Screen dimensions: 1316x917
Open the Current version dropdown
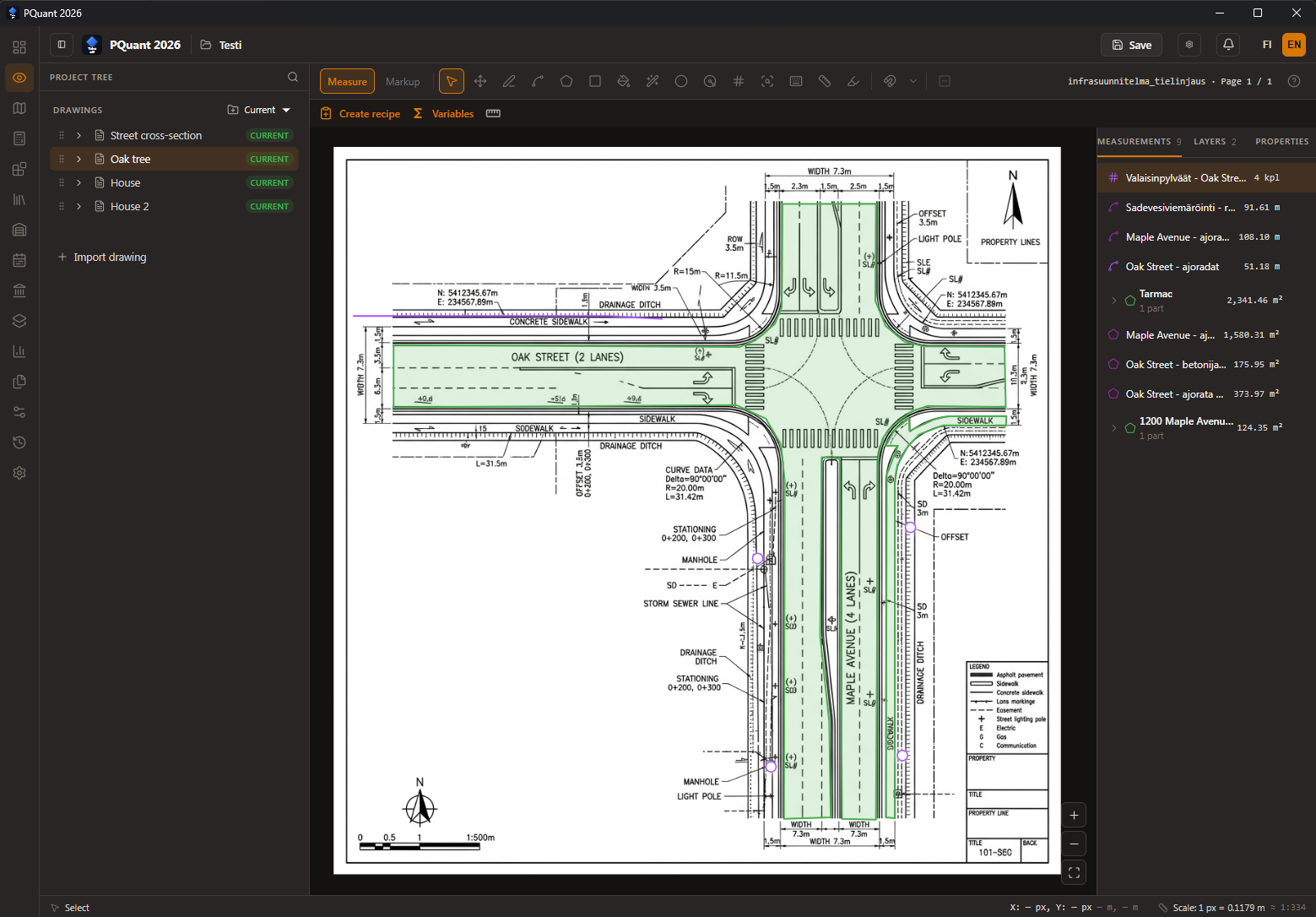coord(259,110)
